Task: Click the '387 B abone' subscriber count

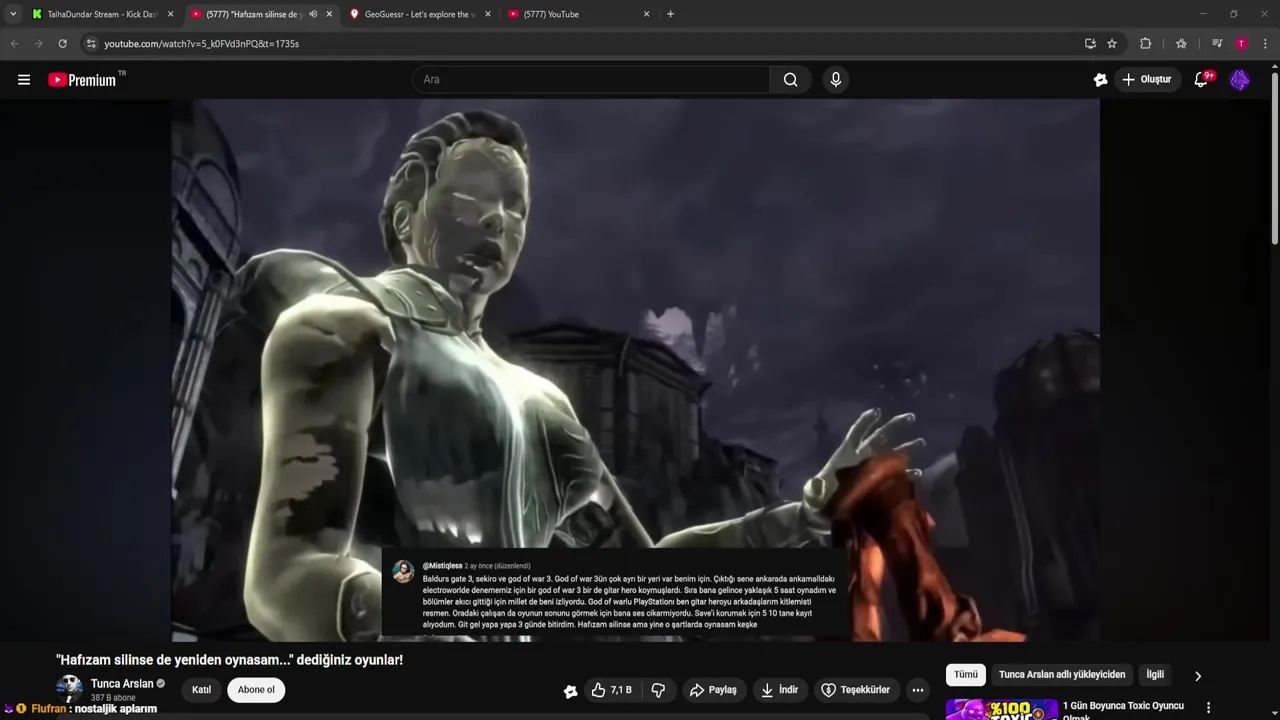Action: (x=113, y=698)
